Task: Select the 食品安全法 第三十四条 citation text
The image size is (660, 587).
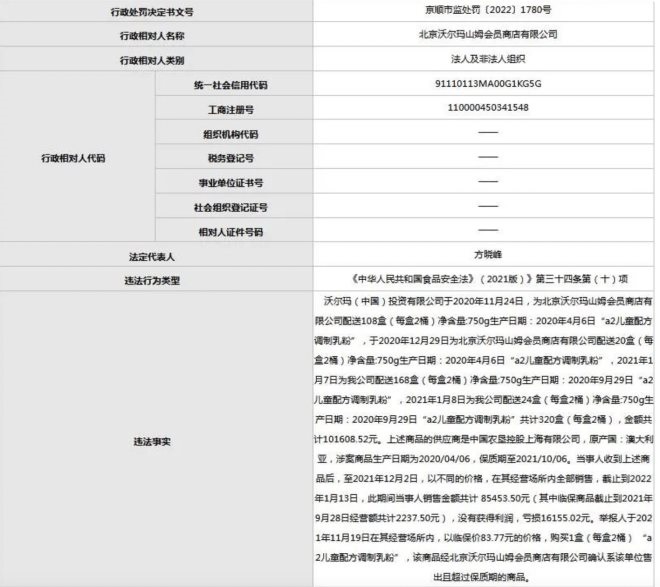Action: (x=489, y=279)
